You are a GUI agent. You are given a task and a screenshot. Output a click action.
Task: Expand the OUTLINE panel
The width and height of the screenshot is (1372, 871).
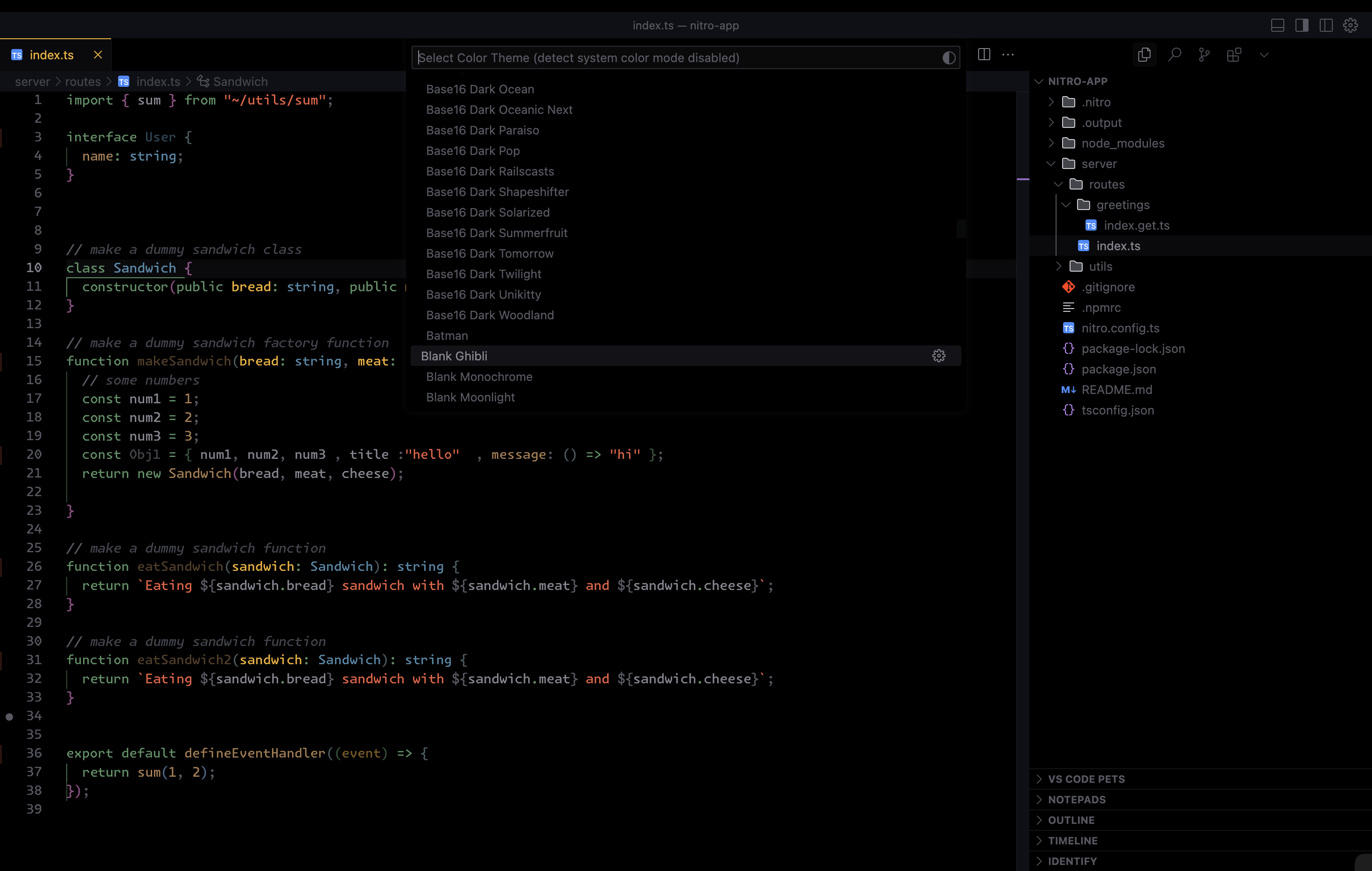tap(1200, 820)
